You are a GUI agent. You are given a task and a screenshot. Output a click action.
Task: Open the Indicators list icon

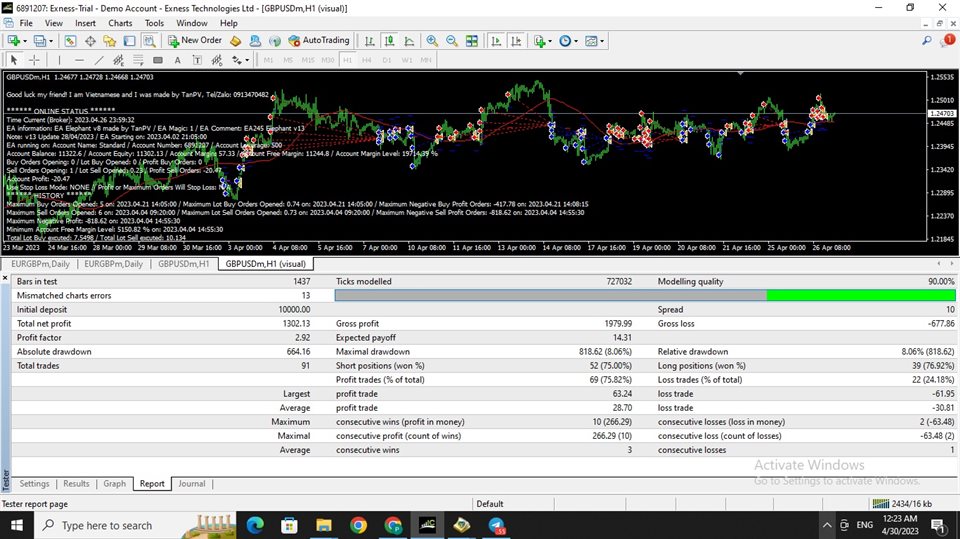coord(539,41)
